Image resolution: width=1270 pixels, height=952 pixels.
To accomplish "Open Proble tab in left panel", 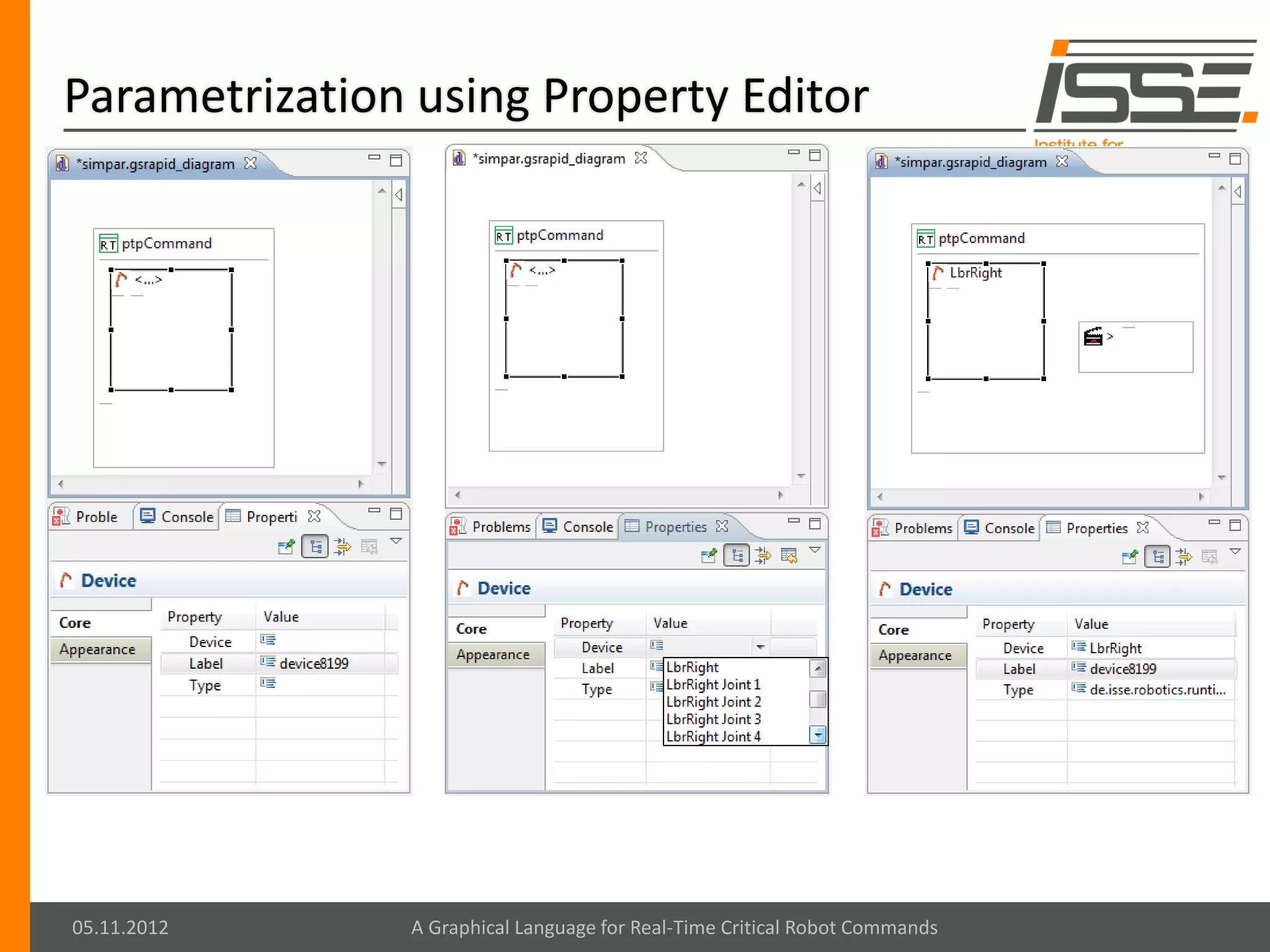I will click(86, 516).
